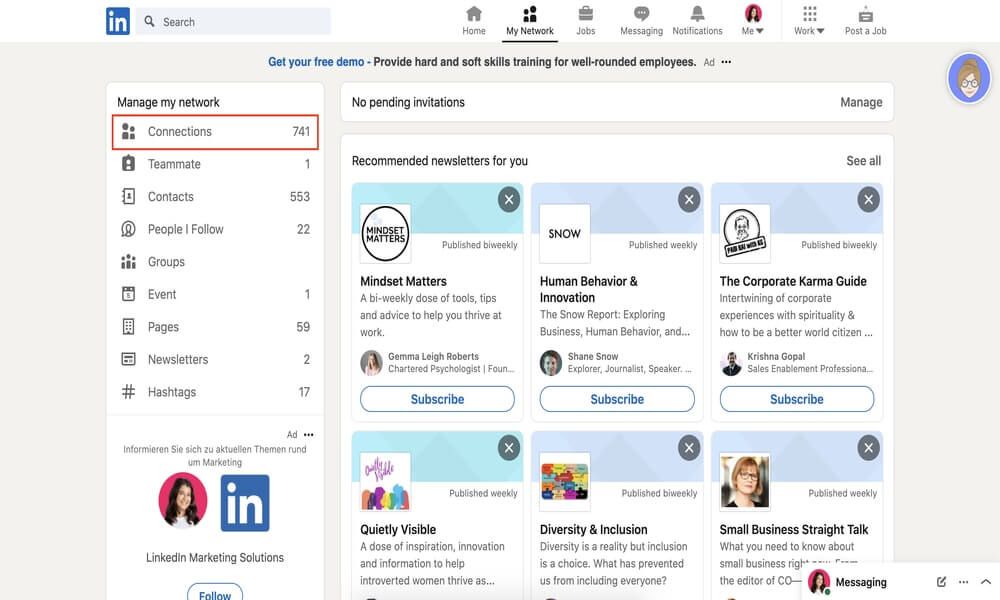
Task: Open the Mindset Matters newsletter title
Action: [403, 281]
